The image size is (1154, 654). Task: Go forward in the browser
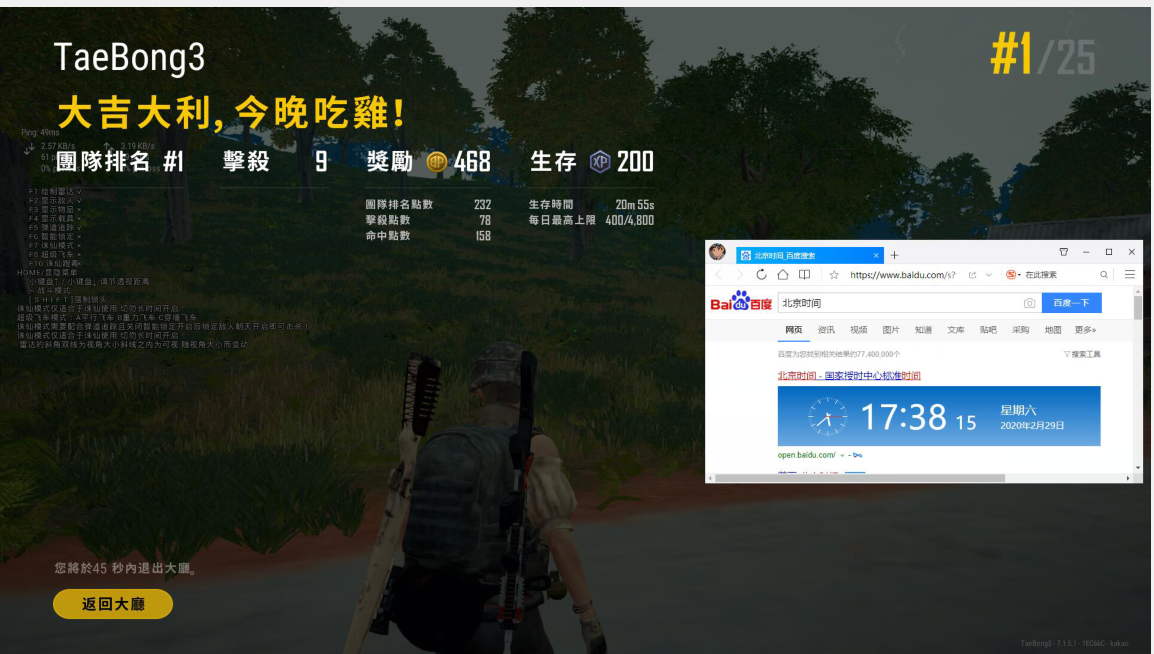click(740, 274)
